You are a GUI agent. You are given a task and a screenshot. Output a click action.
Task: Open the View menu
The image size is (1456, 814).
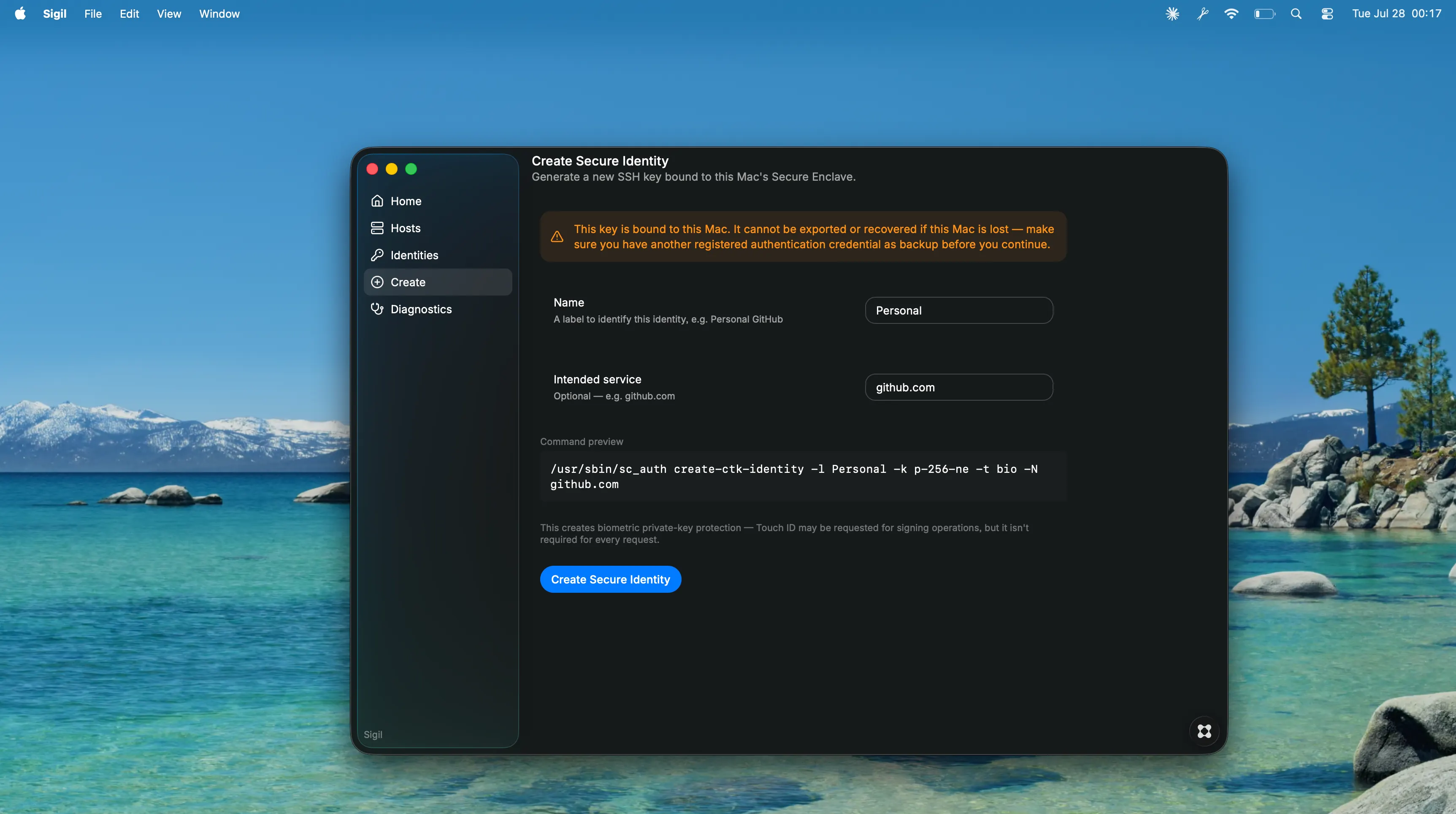click(x=169, y=14)
